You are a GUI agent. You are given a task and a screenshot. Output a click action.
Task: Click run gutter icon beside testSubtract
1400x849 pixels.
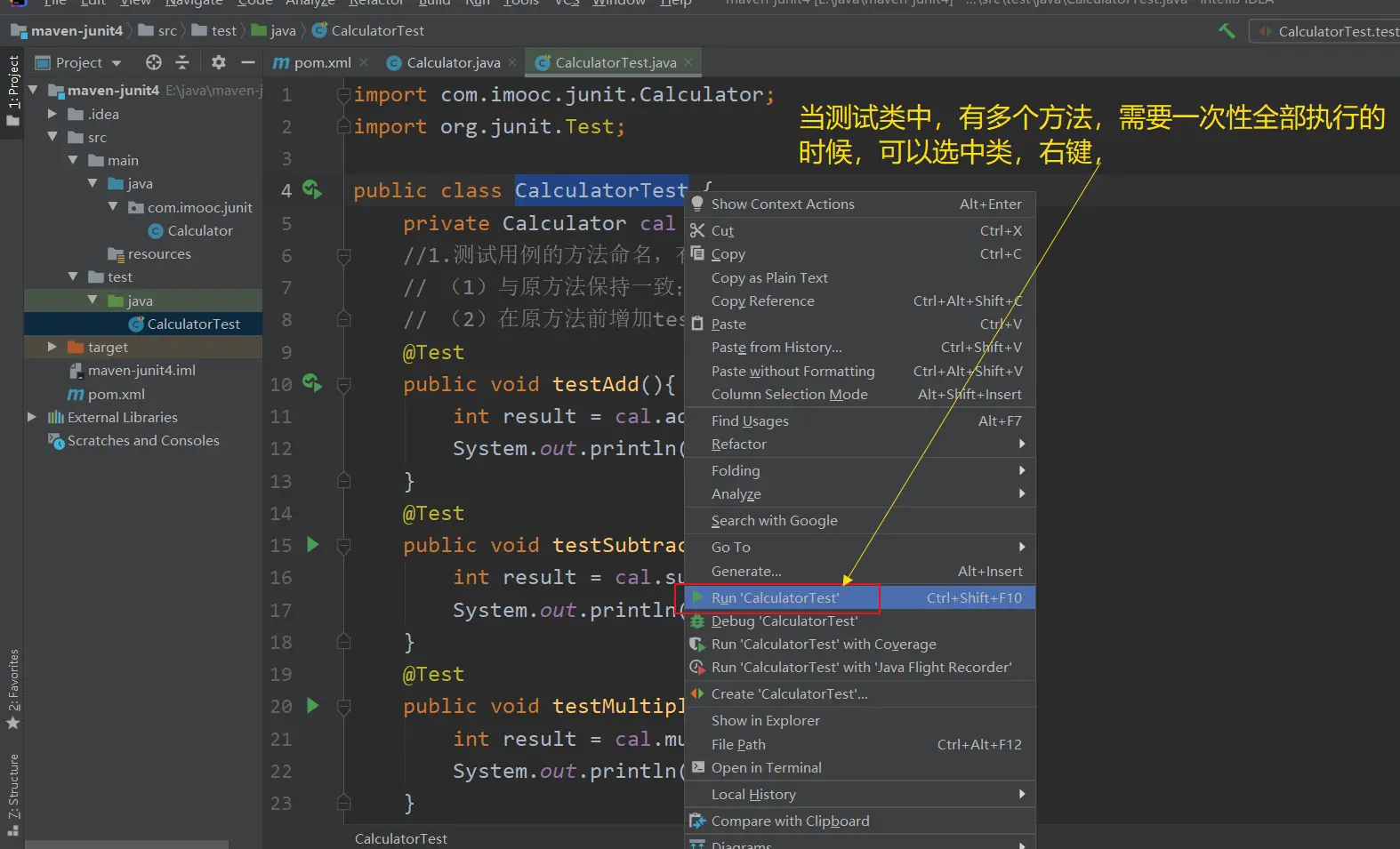(x=312, y=544)
